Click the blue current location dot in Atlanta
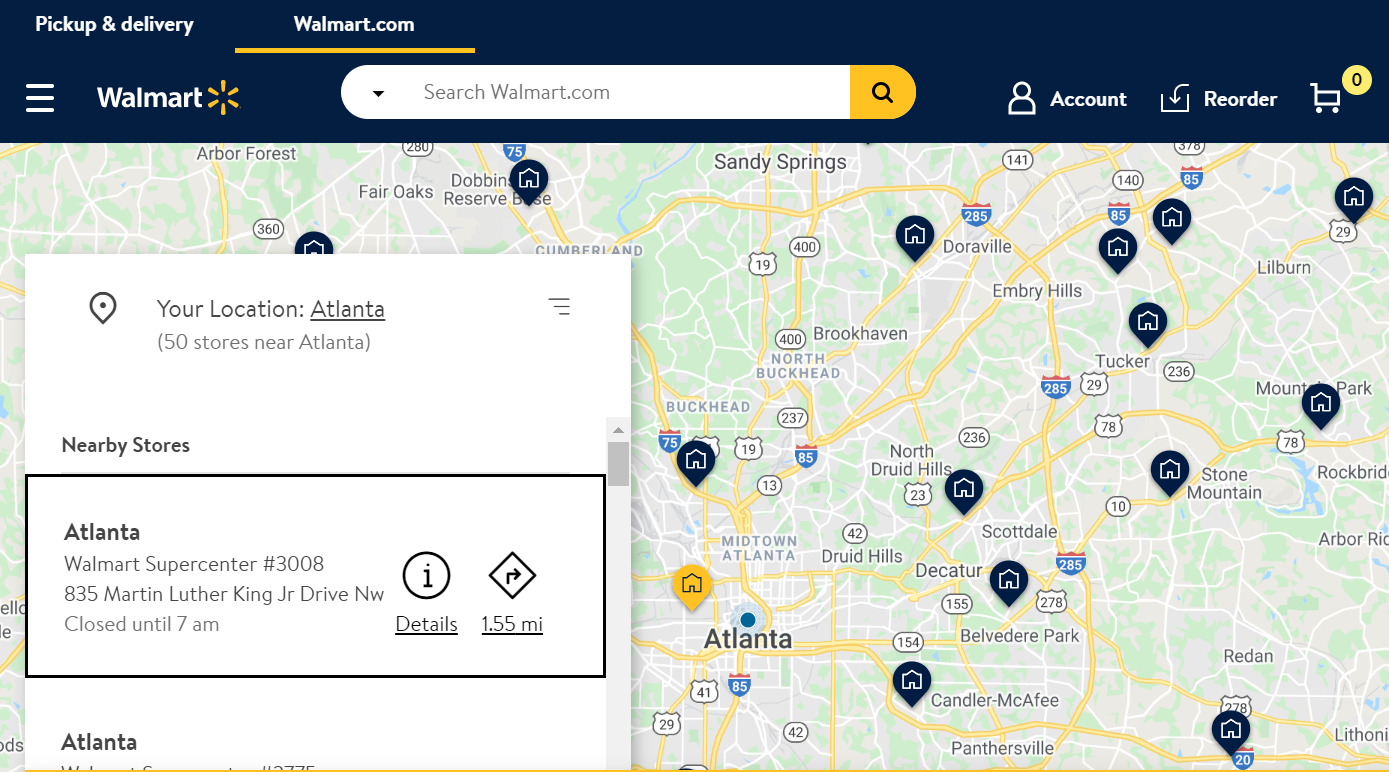This screenshot has width=1389, height=772. 747,620
